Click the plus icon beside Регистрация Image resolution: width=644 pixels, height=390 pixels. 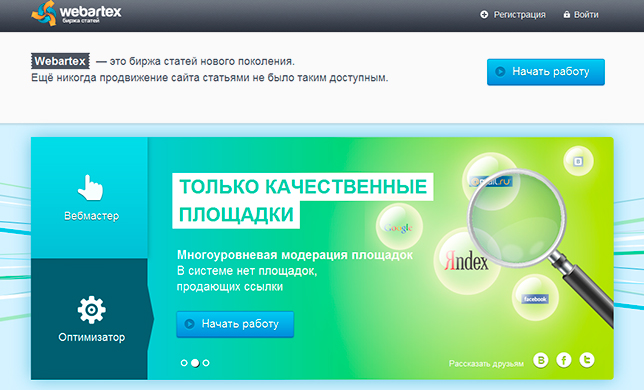[484, 15]
